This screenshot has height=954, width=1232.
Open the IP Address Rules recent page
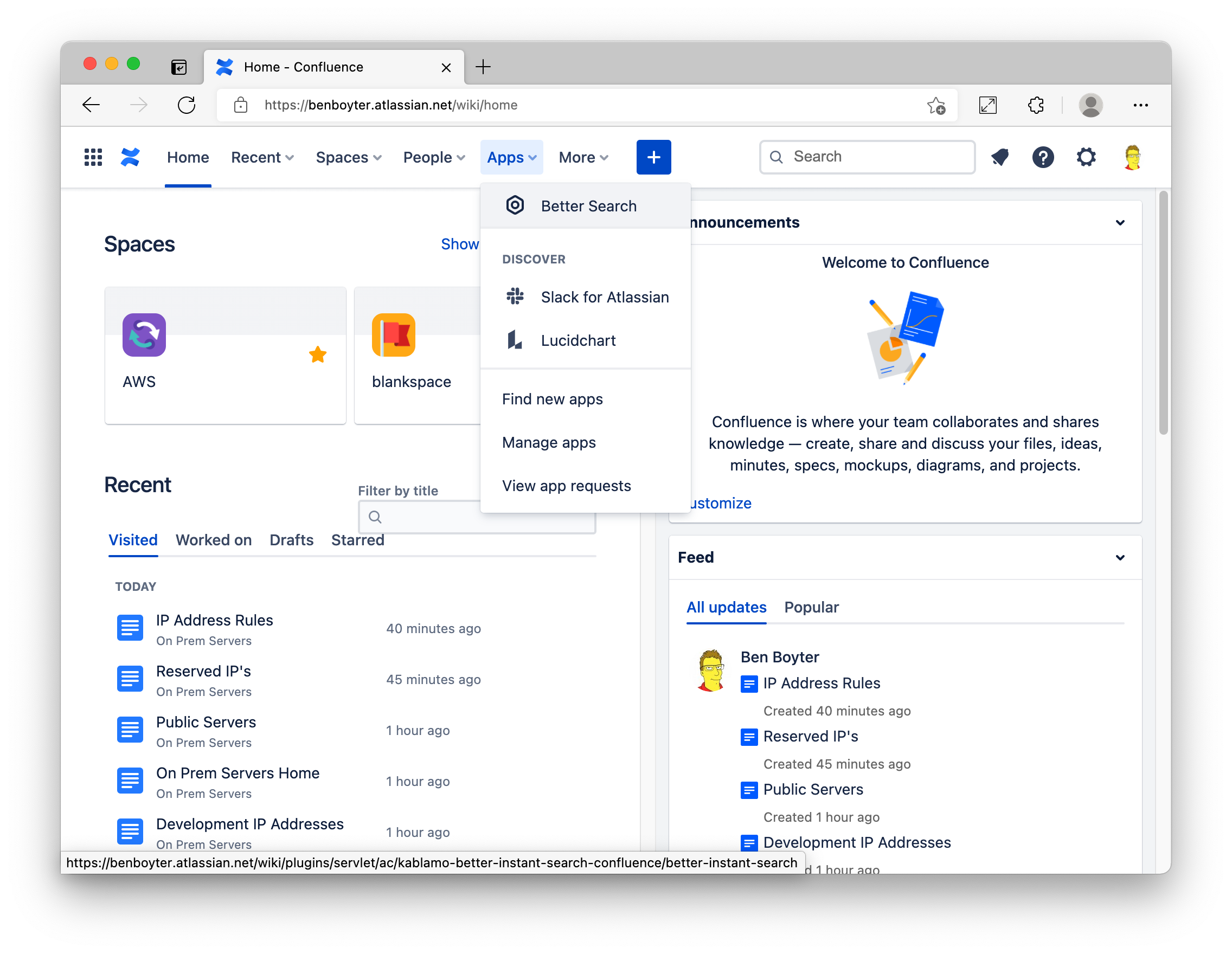(214, 620)
